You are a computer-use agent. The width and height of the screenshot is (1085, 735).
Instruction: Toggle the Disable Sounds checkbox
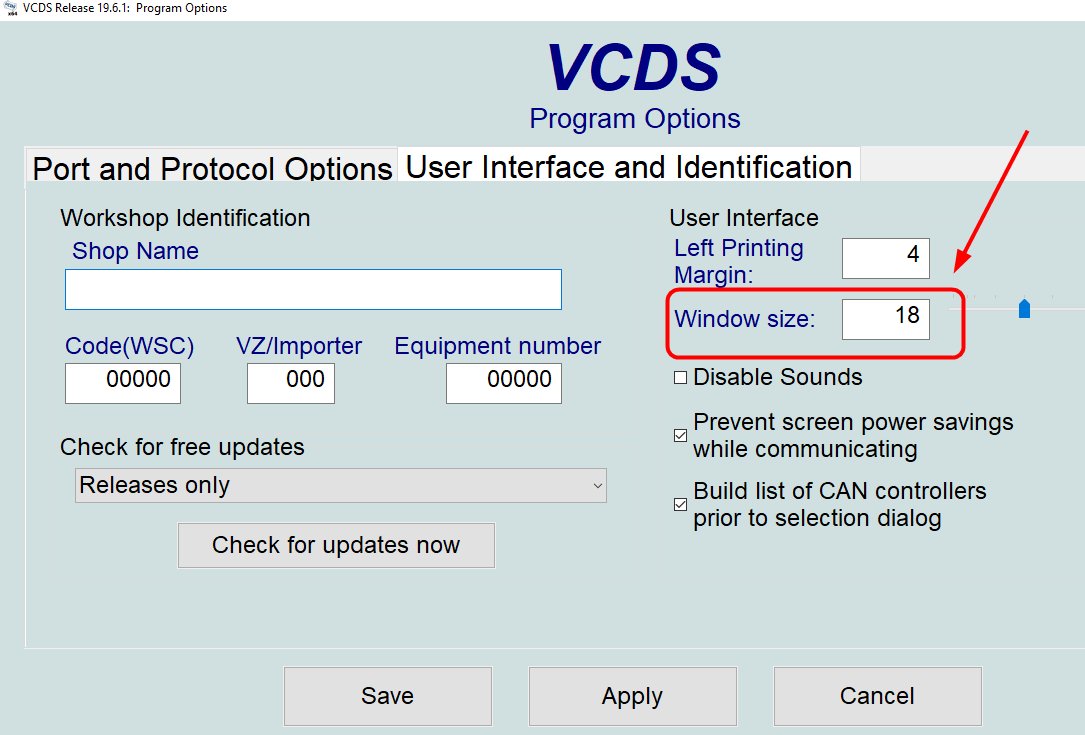click(681, 378)
